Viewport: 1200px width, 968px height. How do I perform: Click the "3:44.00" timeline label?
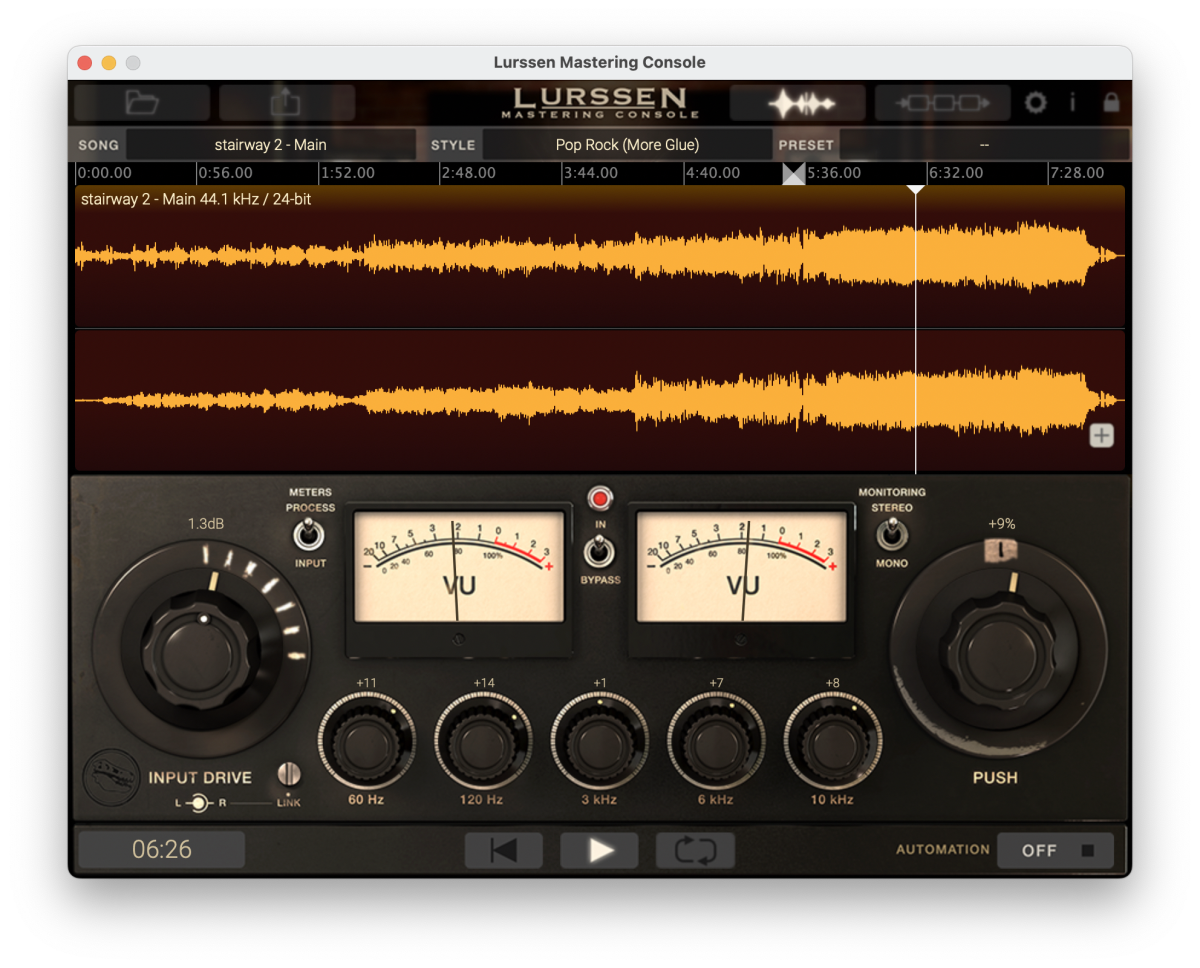point(592,173)
